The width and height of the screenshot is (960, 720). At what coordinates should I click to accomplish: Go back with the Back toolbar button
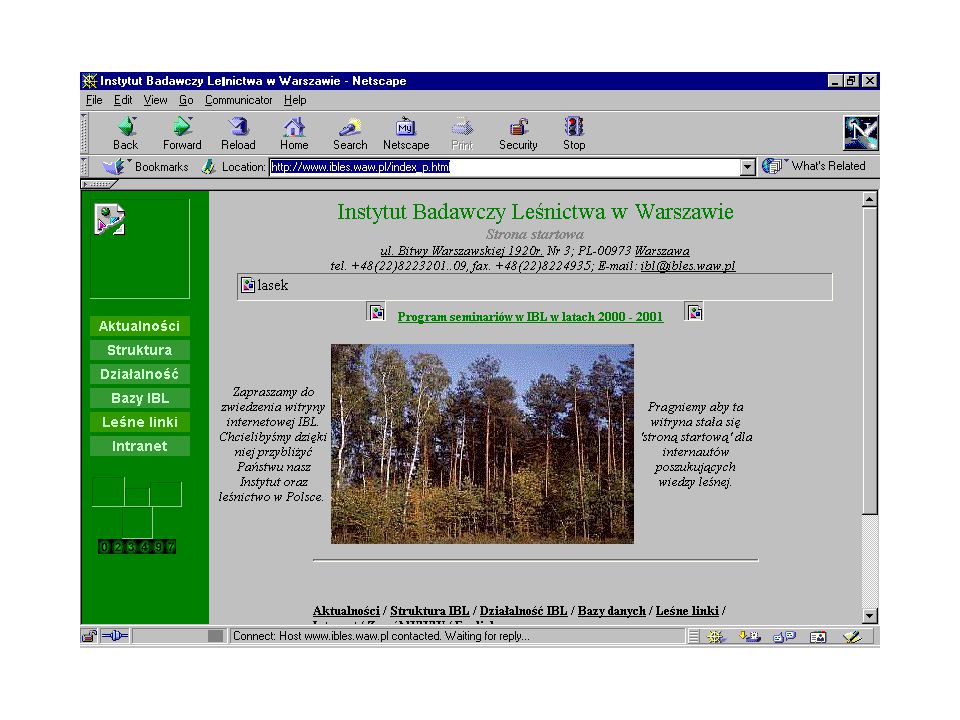126,133
